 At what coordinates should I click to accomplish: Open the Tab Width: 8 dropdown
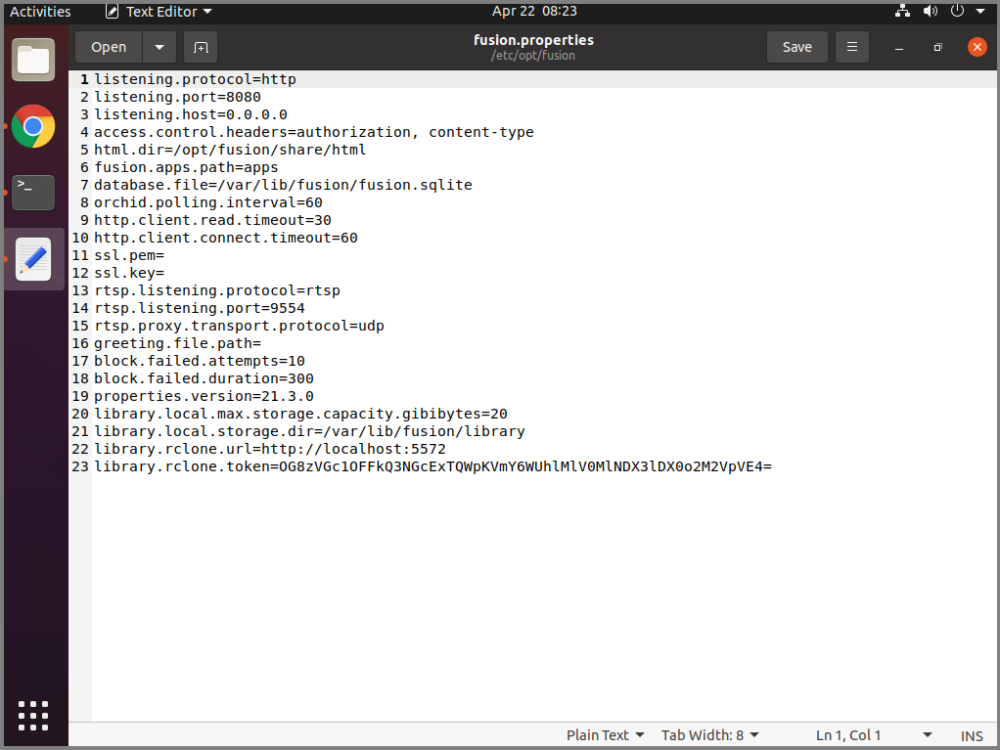point(710,735)
